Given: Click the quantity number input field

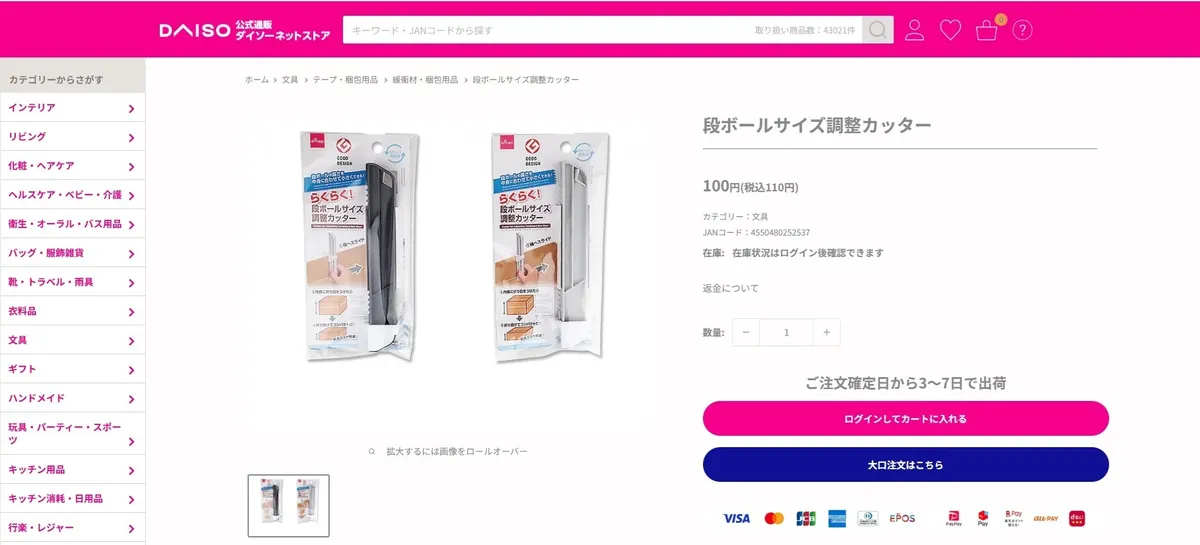Looking at the screenshot, I should click(786, 332).
